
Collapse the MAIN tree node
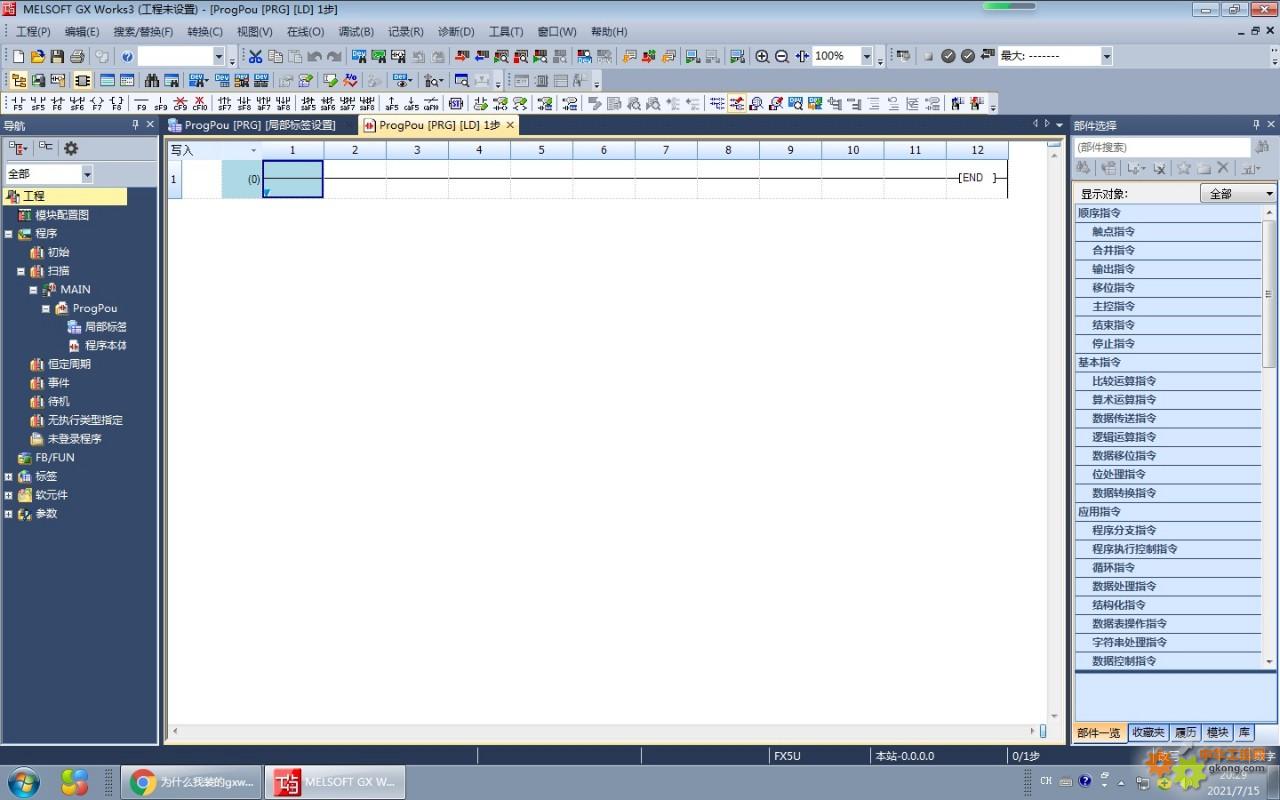coord(33,290)
